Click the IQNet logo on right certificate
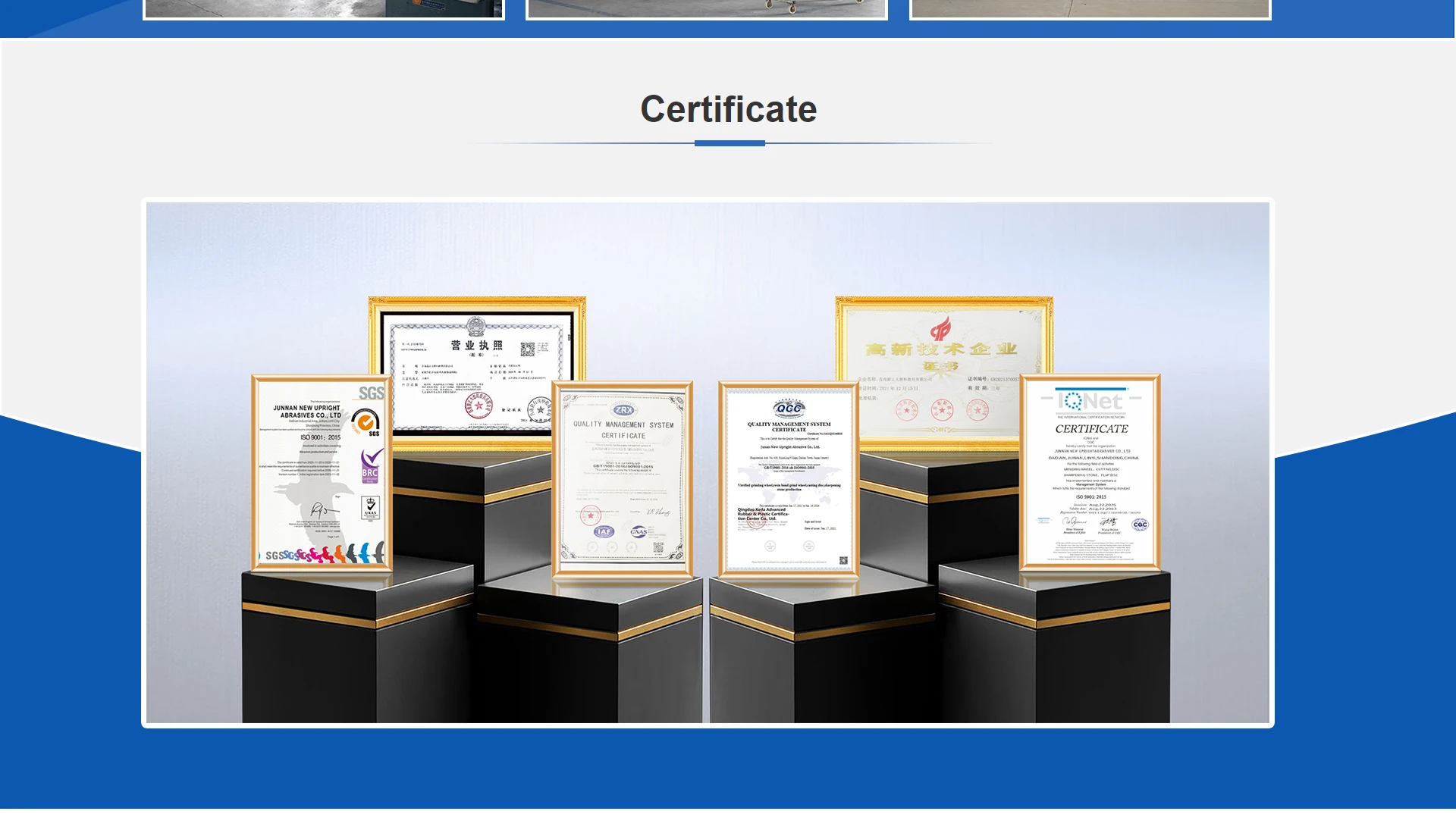The height and width of the screenshot is (830, 1456). (1090, 400)
